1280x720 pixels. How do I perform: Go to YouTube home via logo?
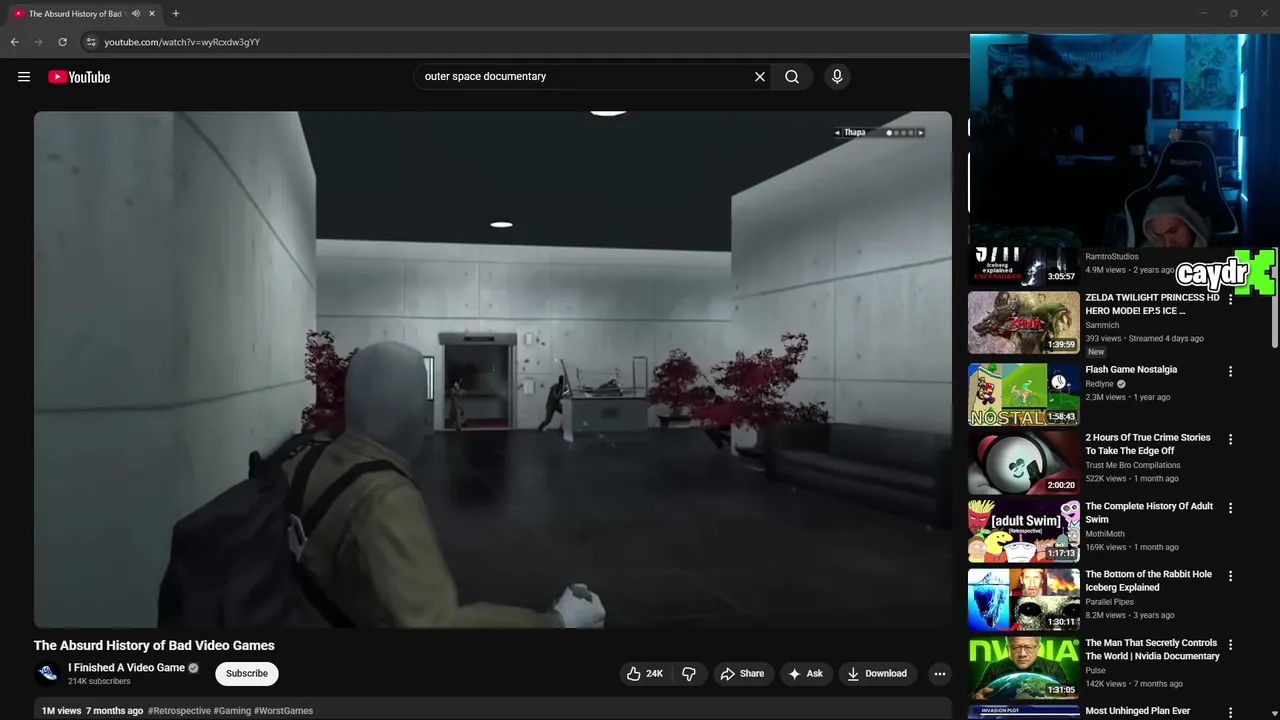[x=79, y=77]
